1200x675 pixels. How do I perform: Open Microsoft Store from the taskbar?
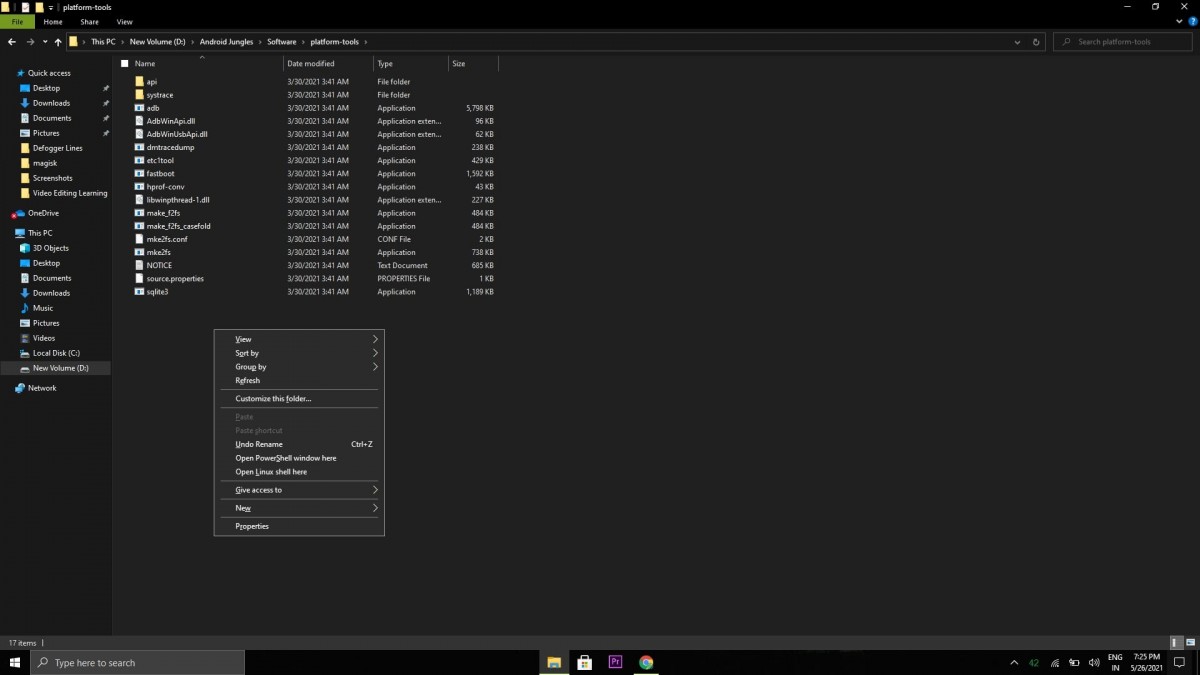(585, 662)
